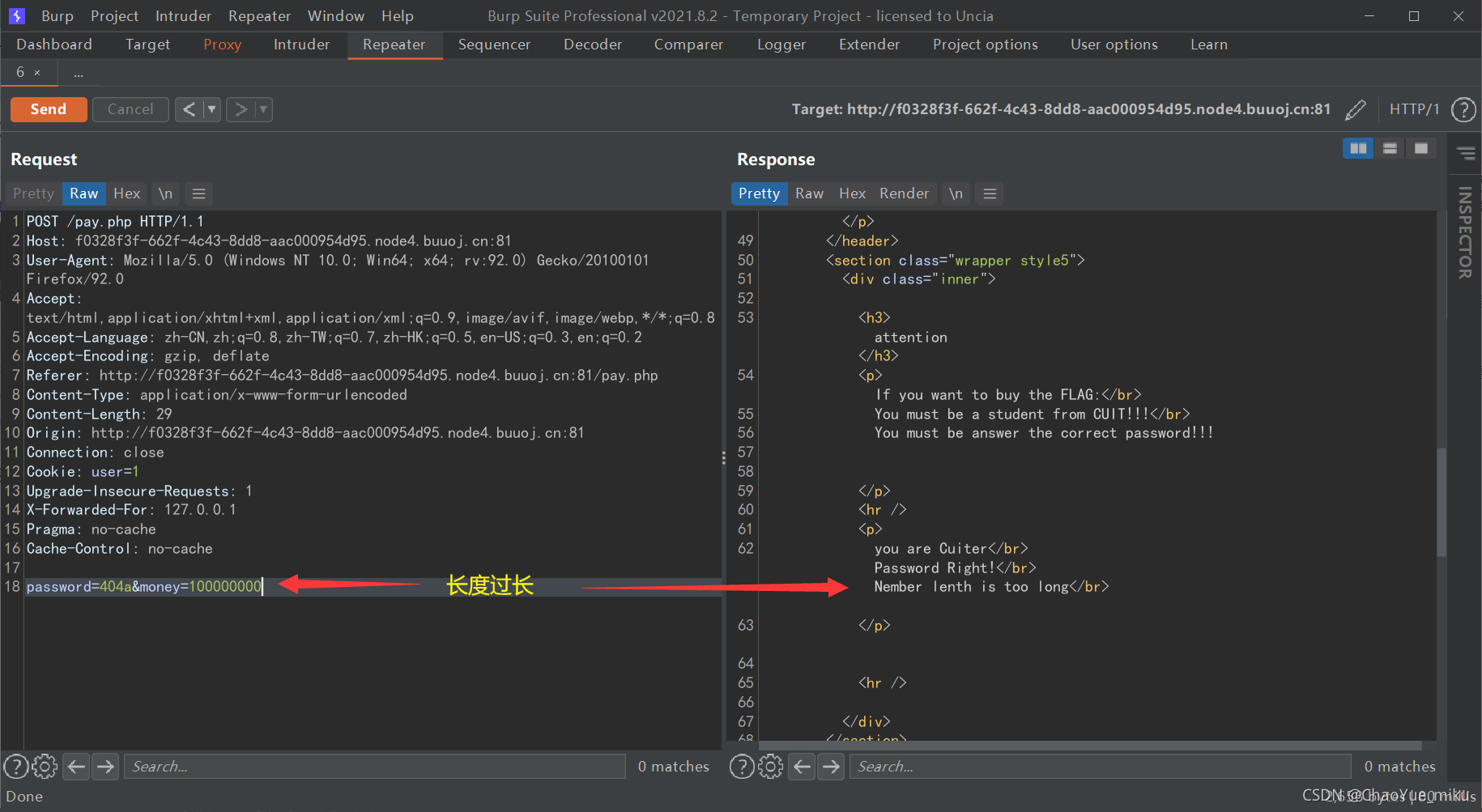This screenshot has width=1482, height=812.
Task: Open the Burp menu
Action: tap(57, 16)
